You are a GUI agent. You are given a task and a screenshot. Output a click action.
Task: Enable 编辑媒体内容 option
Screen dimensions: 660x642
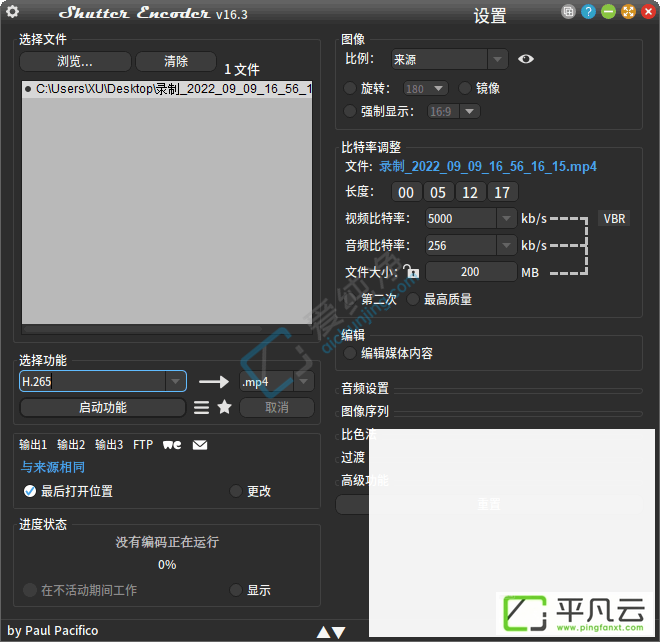click(x=350, y=353)
